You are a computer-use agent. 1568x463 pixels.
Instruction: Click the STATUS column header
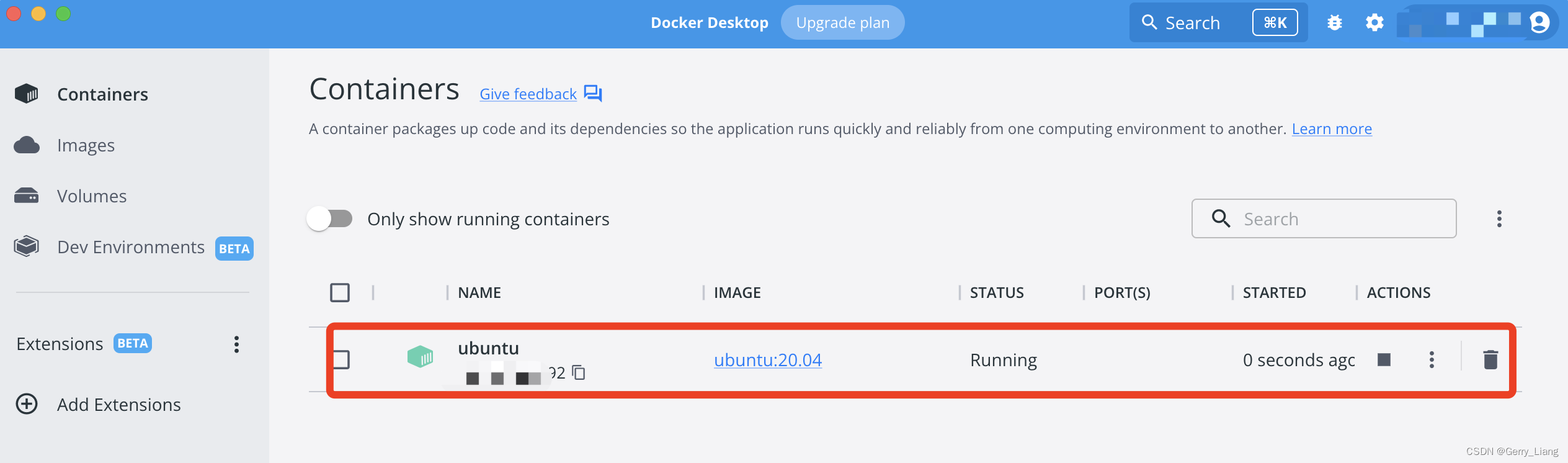click(997, 293)
